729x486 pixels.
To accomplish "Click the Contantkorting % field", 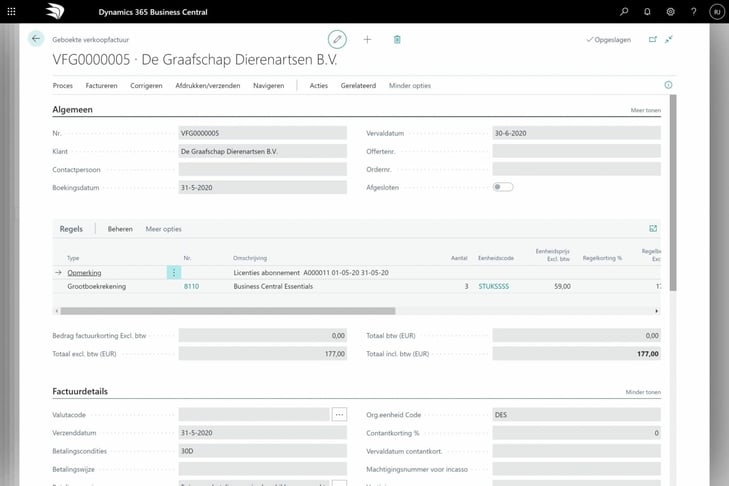I will (577, 433).
